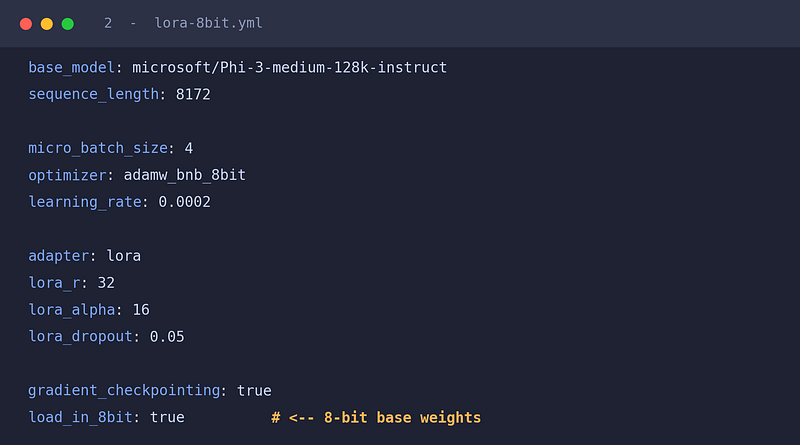Click the base_model key

[71, 68]
